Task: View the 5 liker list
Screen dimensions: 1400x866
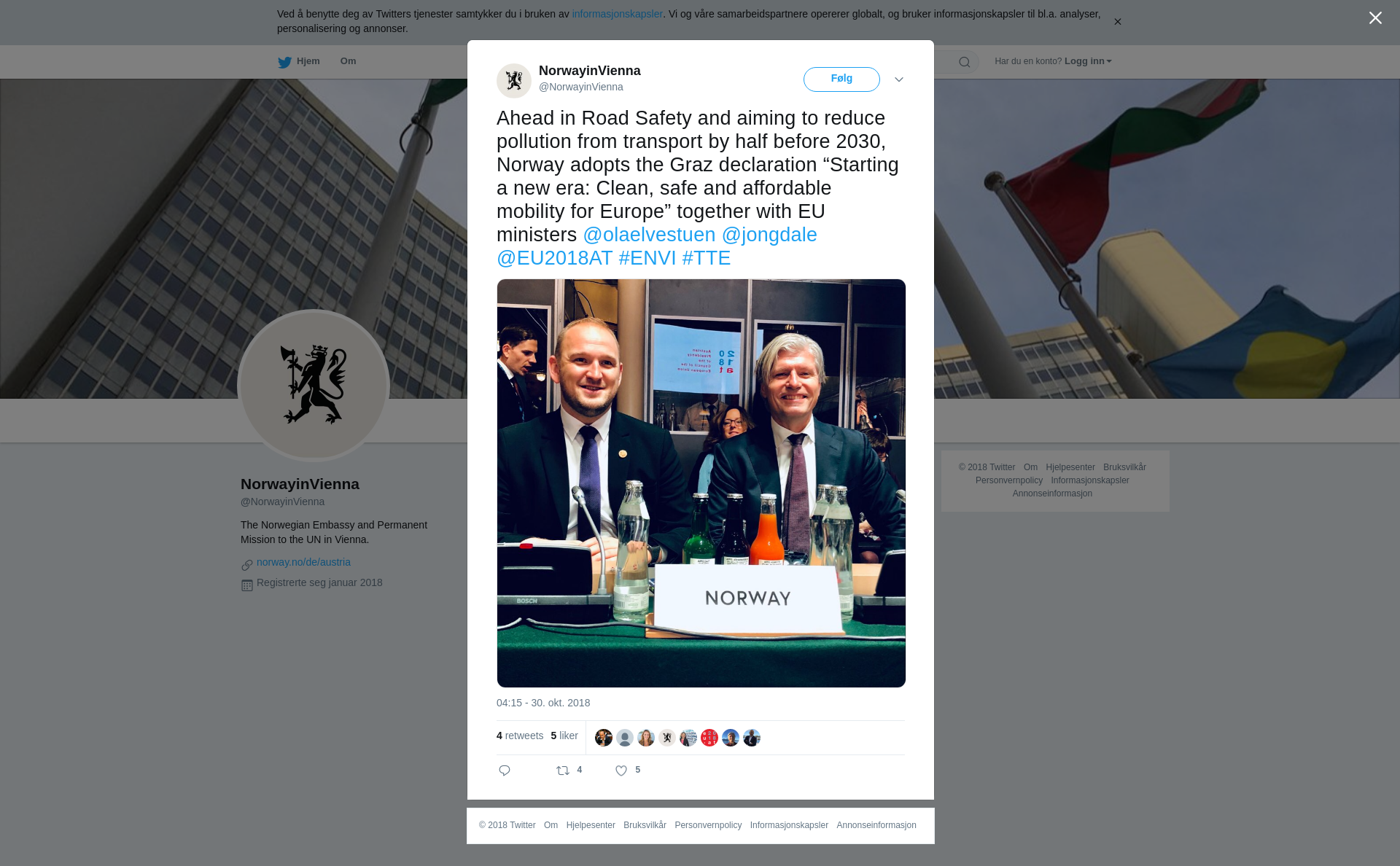Action: click(564, 736)
